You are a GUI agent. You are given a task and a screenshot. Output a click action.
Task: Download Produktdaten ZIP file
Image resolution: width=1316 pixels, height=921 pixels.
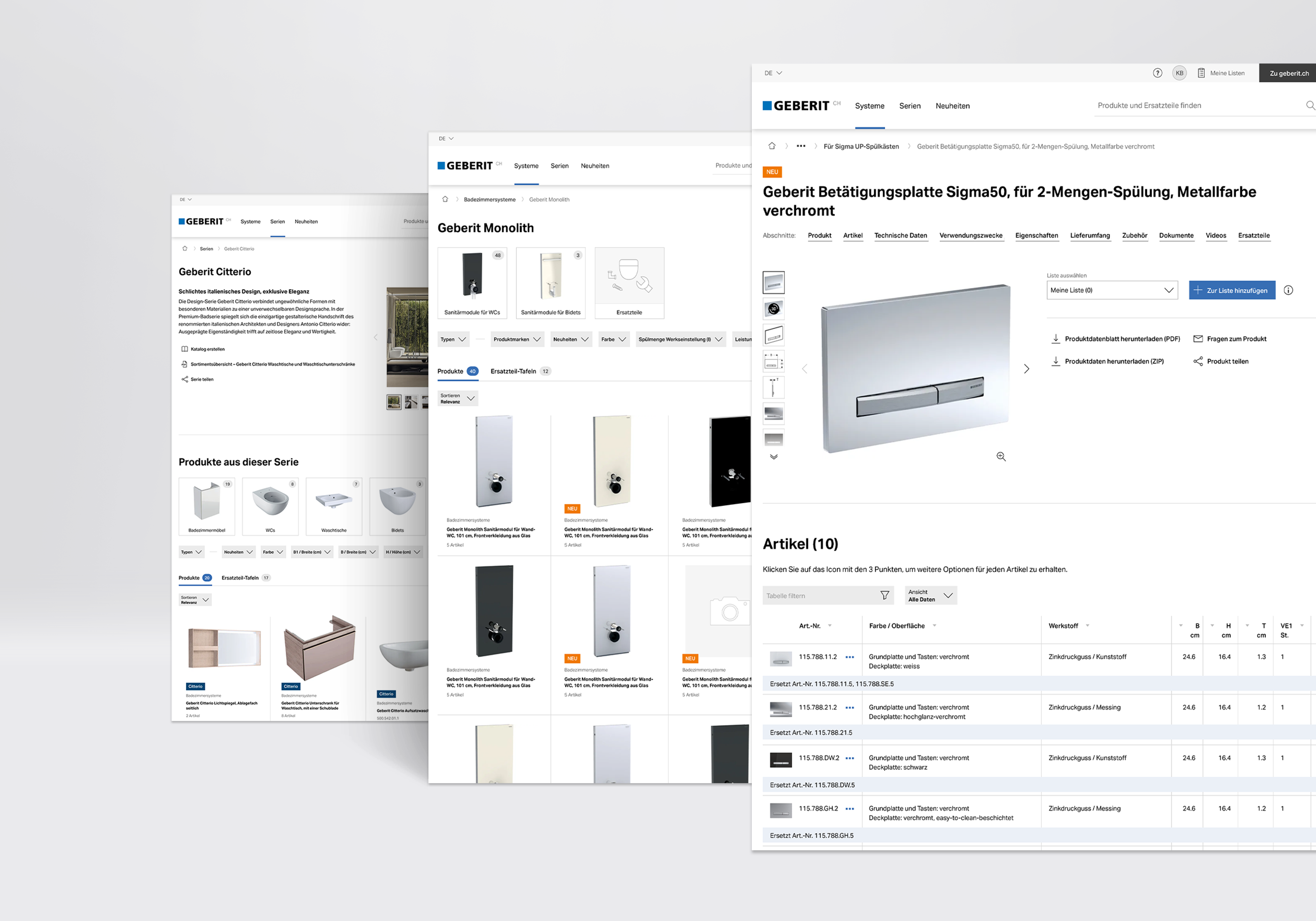pos(1108,361)
